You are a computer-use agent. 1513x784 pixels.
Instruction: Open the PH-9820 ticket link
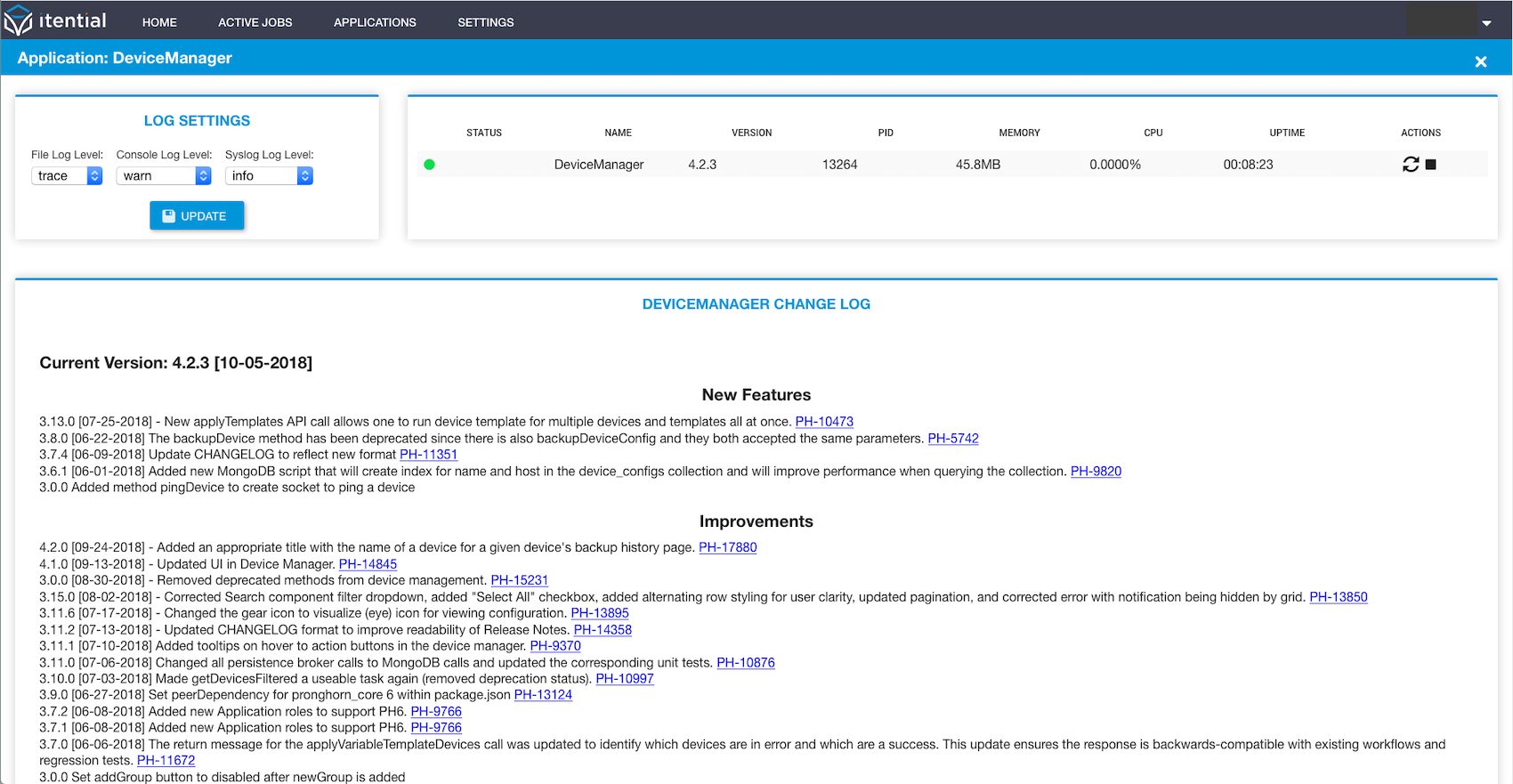coord(1096,472)
